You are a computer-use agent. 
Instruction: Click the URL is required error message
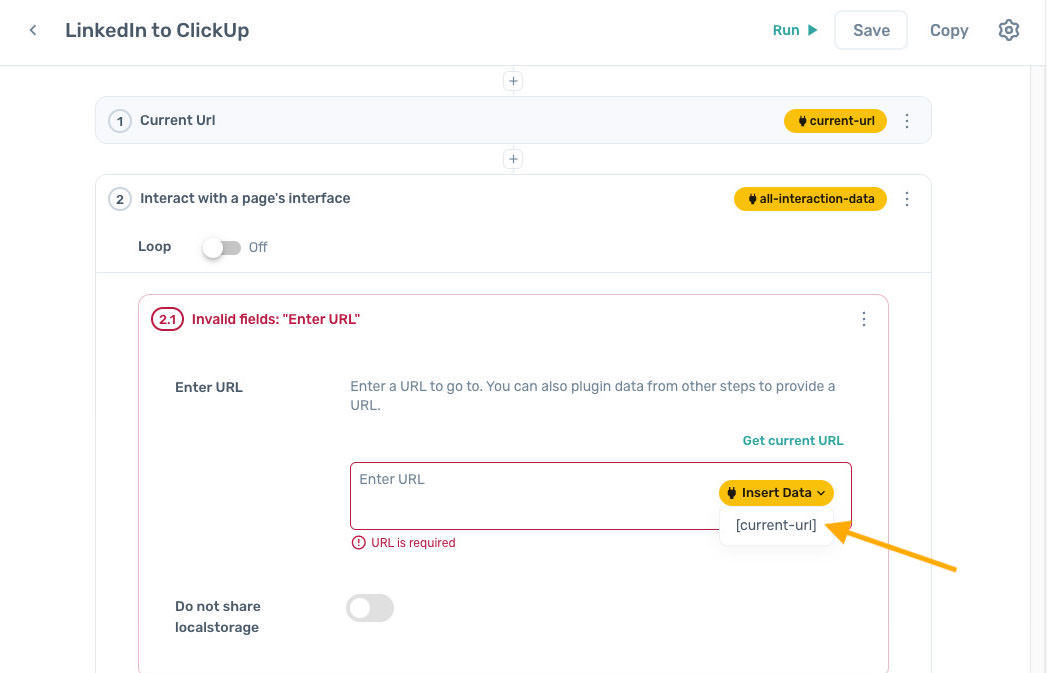click(x=404, y=543)
